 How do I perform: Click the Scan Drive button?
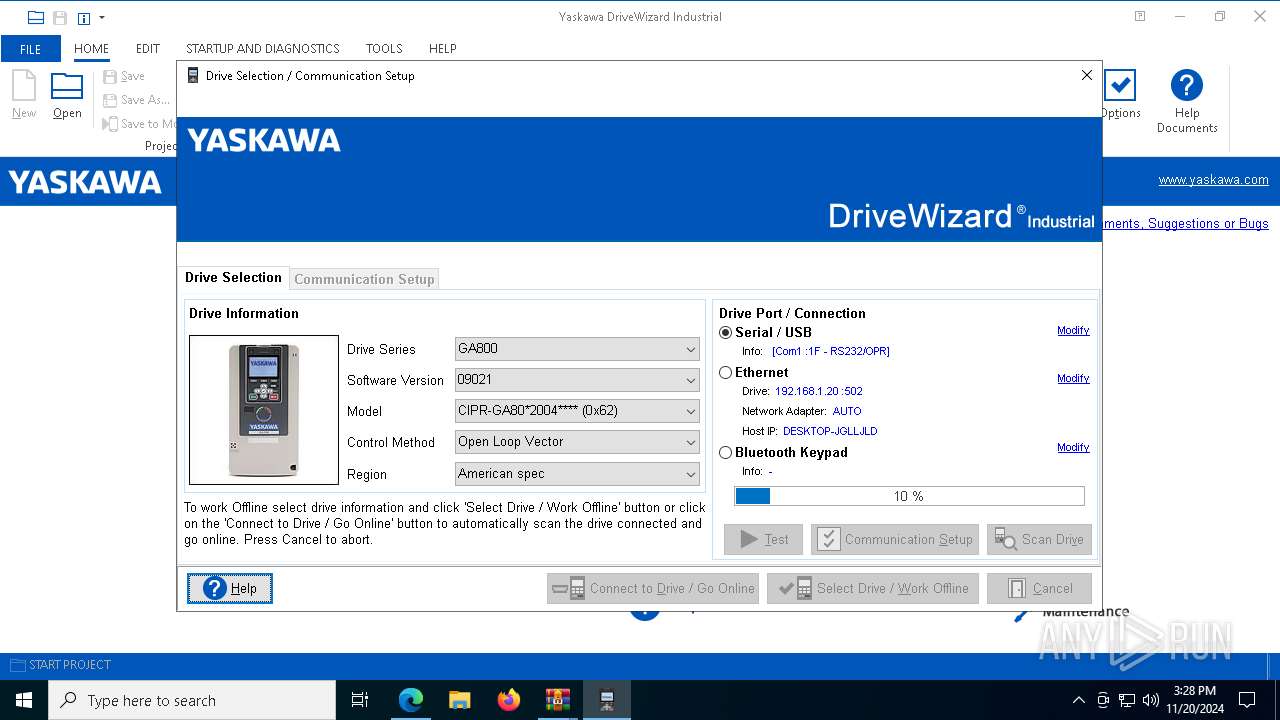pos(1039,539)
